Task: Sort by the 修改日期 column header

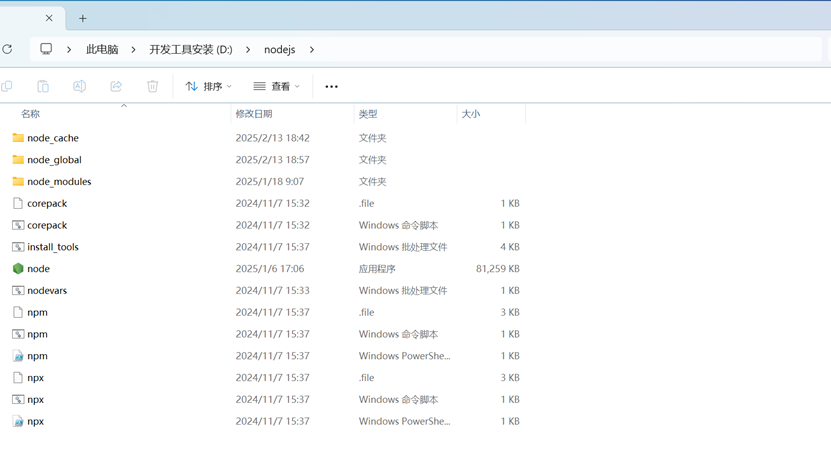Action: [x=254, y=114]
